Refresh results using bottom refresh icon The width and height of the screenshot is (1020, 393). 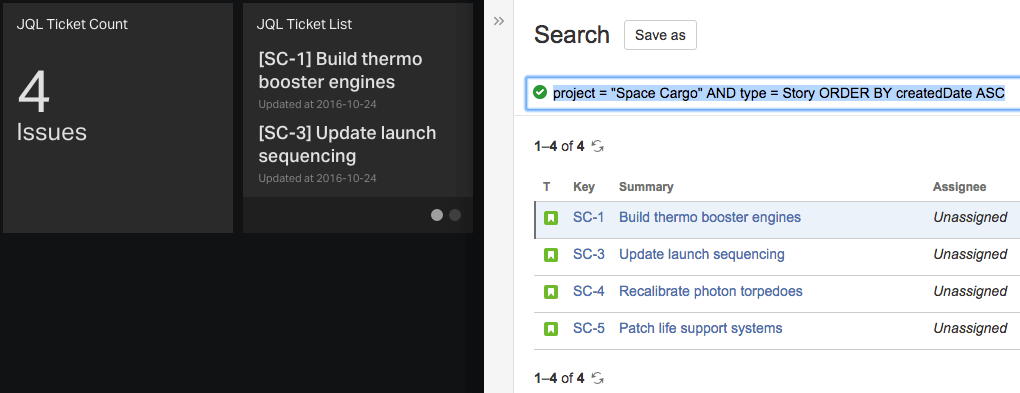click(x=598, y=377)
